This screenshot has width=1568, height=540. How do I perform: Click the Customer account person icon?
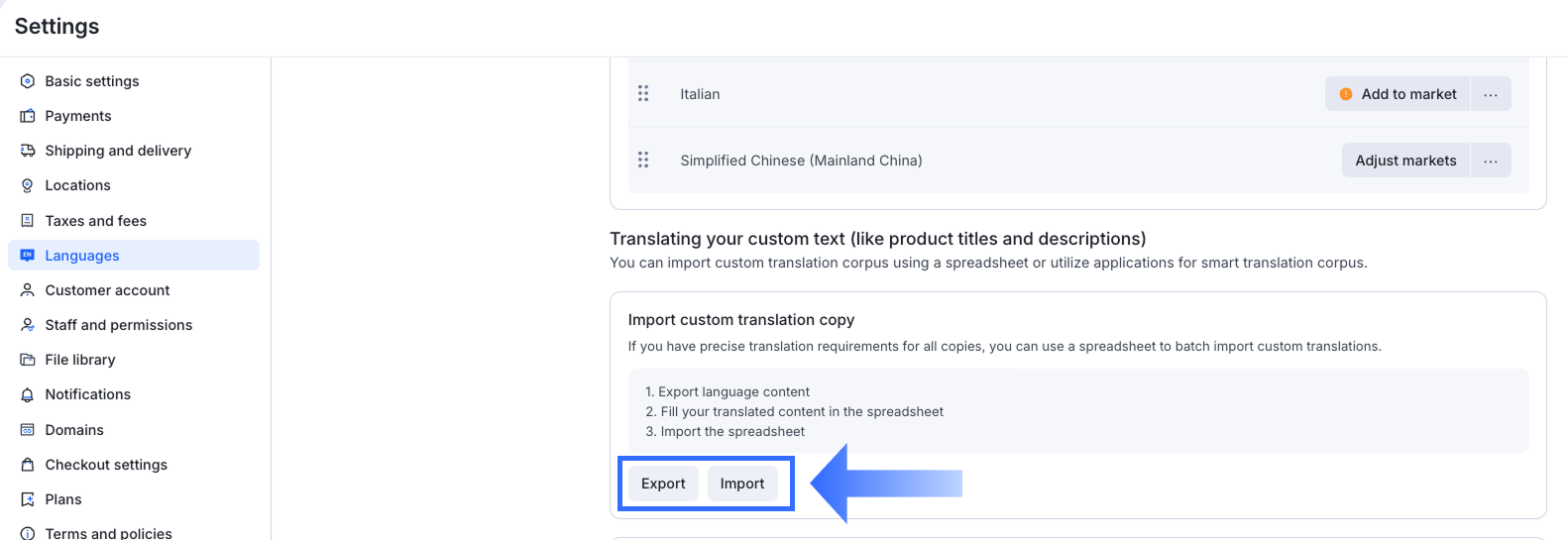coord(28,290)
